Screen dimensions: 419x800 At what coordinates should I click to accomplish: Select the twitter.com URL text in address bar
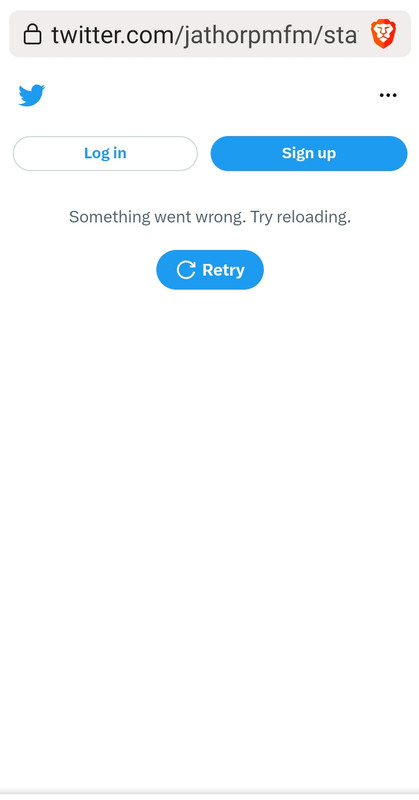204,35
